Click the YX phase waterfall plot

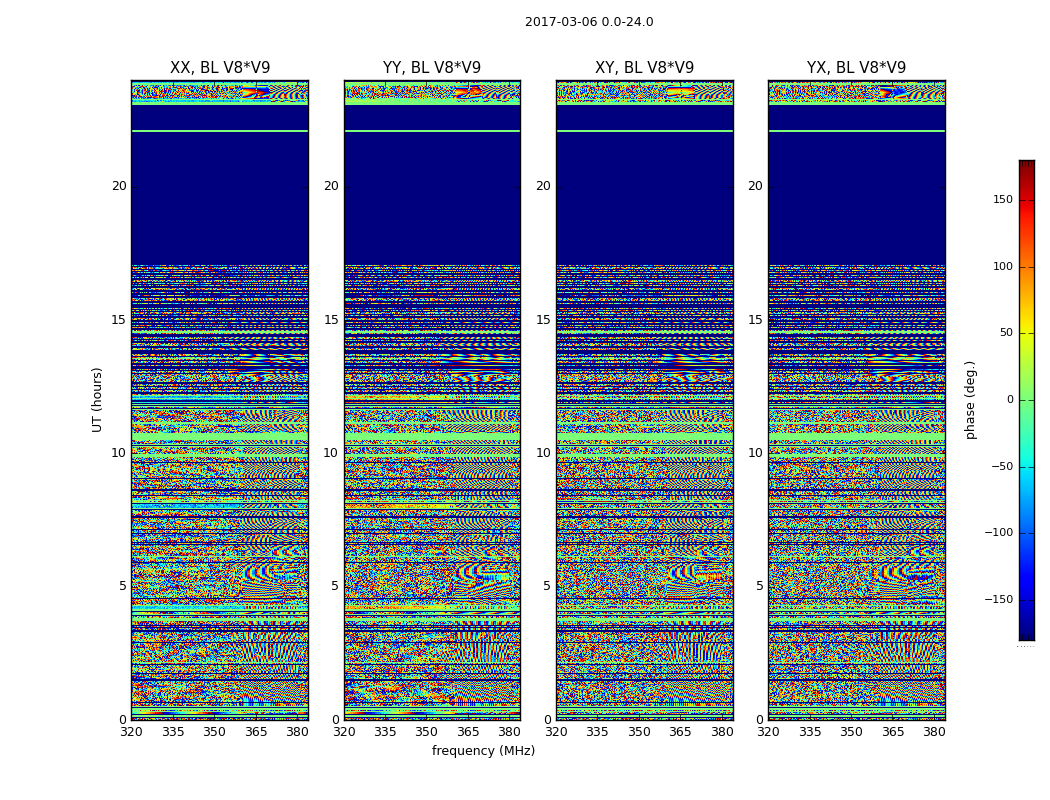856,400
